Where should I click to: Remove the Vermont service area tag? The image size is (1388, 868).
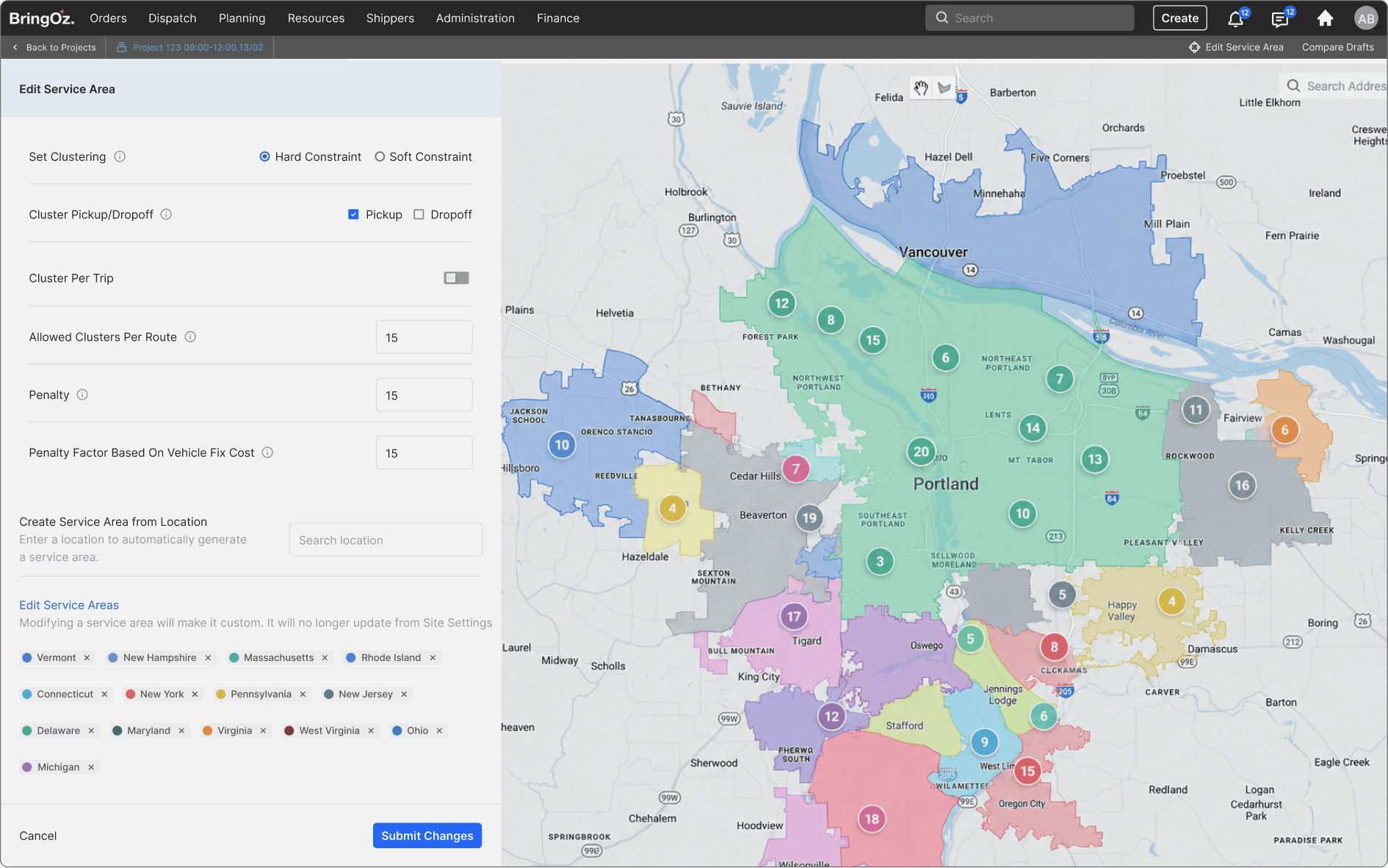[x=87, y=658]
